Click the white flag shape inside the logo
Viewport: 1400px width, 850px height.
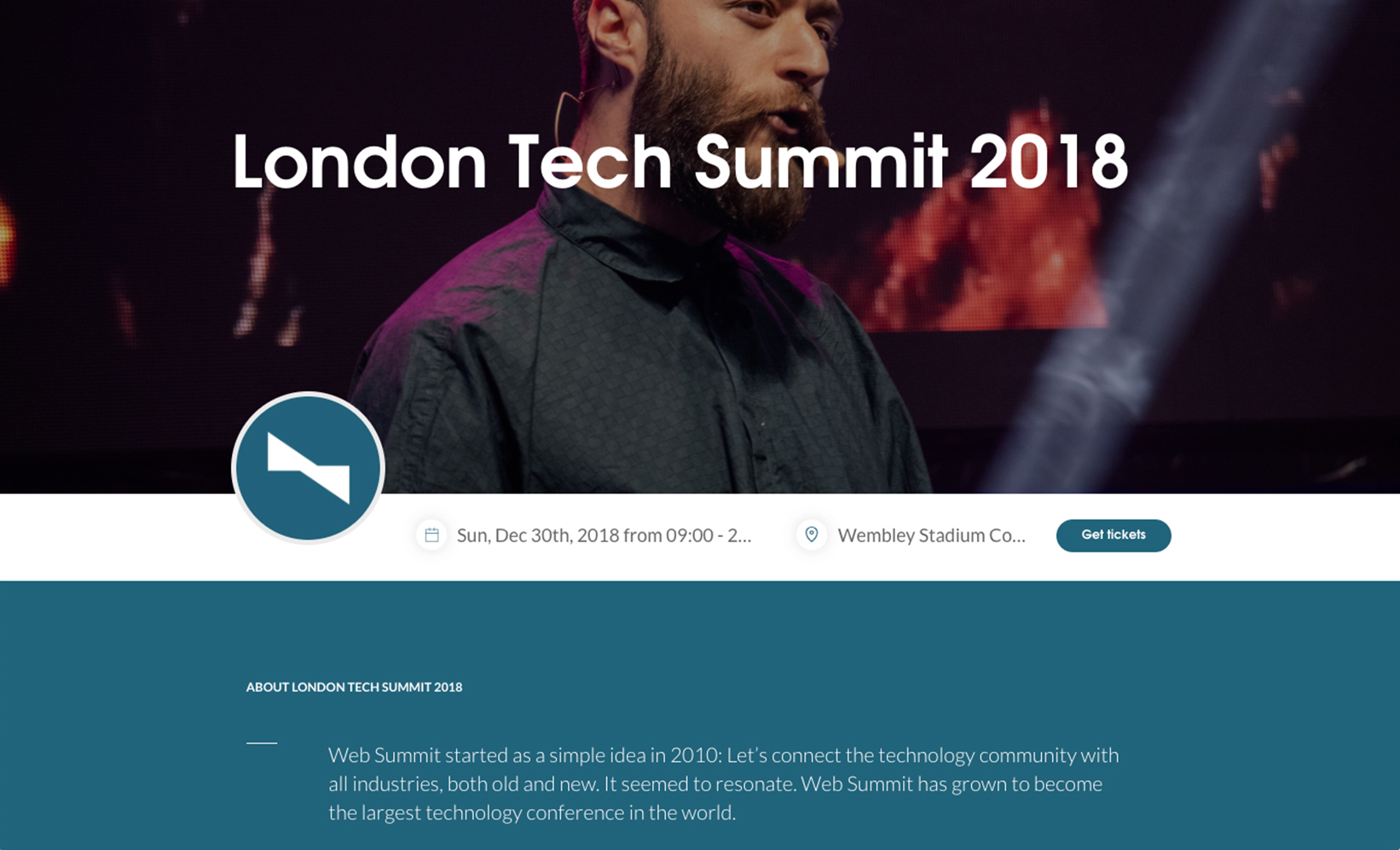click(309, 467)
